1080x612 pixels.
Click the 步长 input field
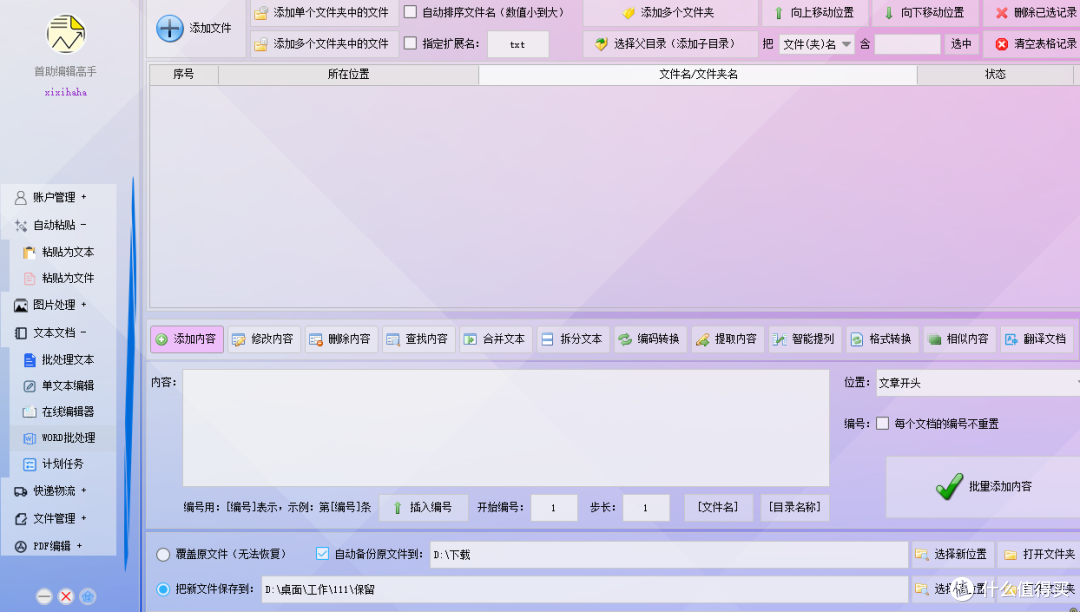coord(646,508)
